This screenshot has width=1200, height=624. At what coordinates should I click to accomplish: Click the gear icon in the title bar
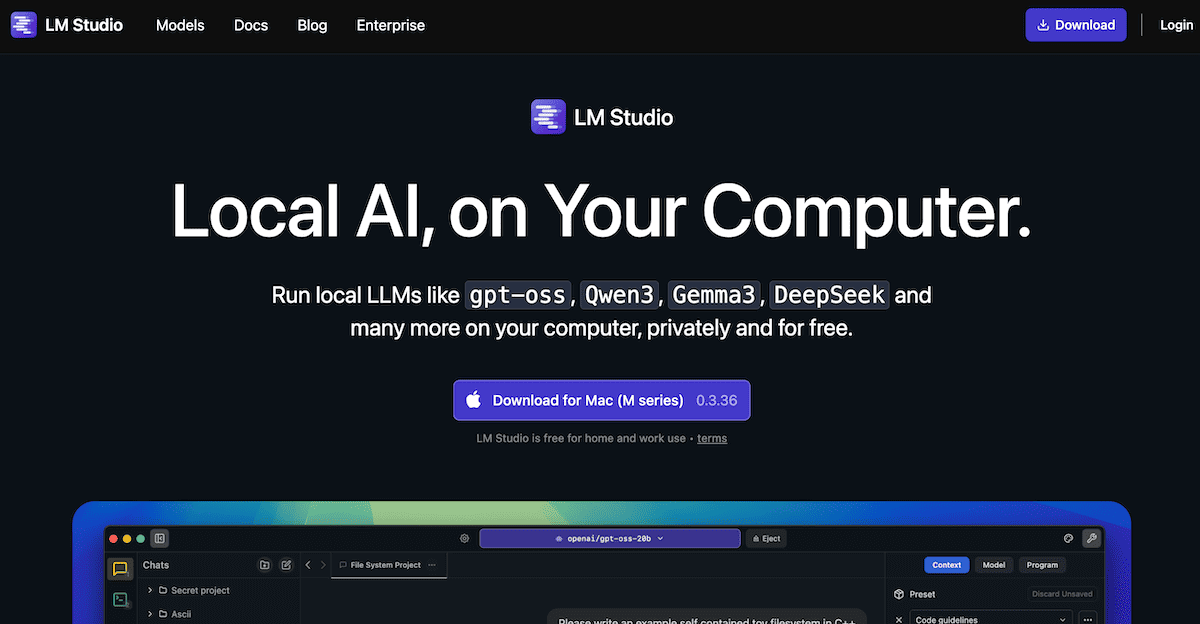(463, 538)
